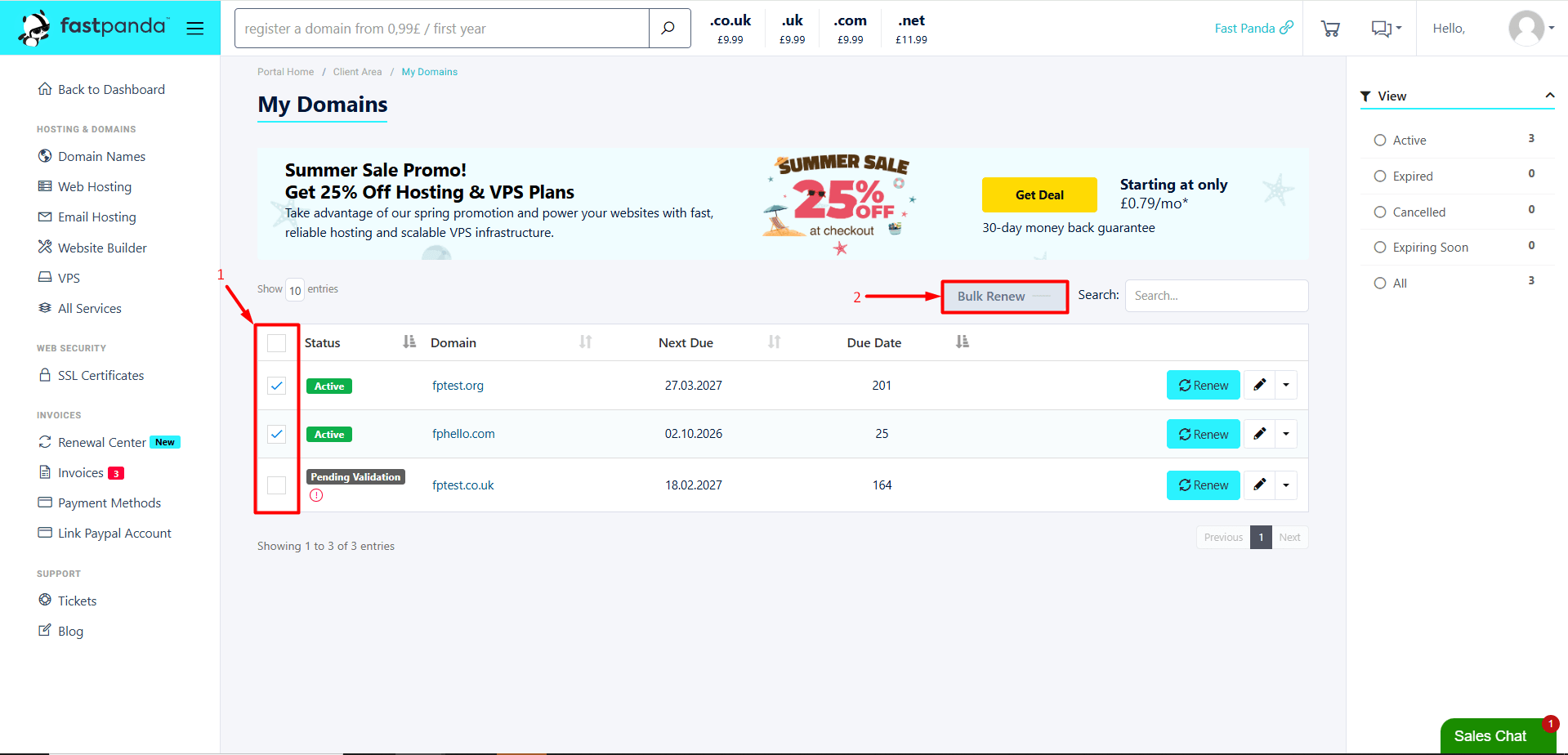The image size is (1568, 755).
Task: Open the user avatar account menu
Action: point(1530,29)
